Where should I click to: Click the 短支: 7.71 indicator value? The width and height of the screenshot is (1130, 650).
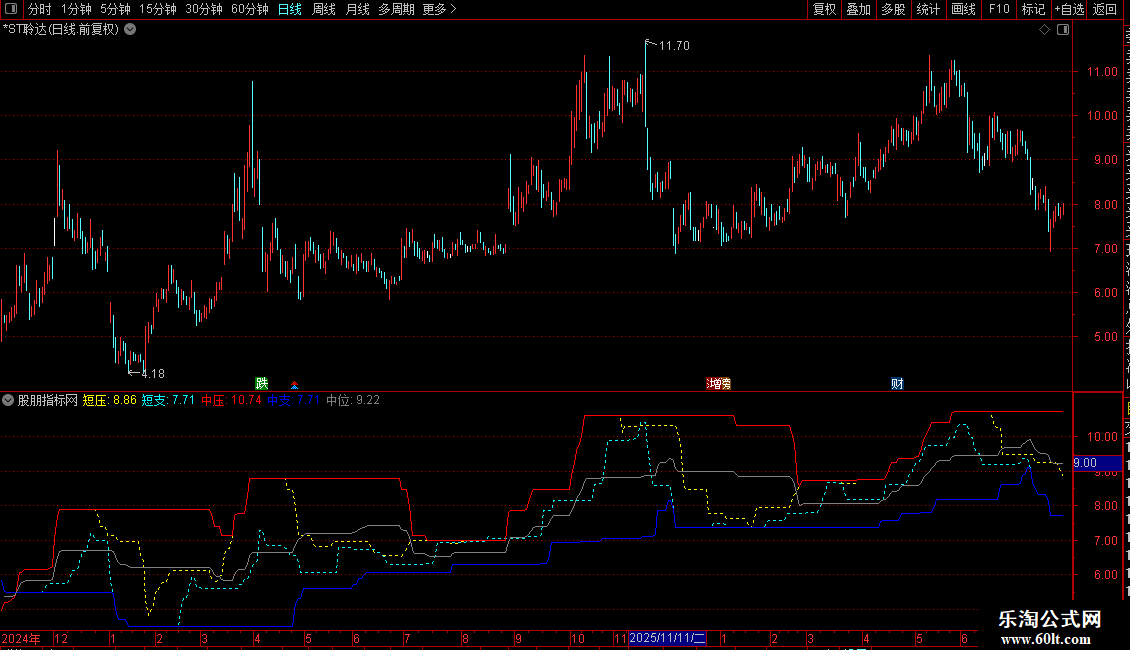tap(168, 400)
